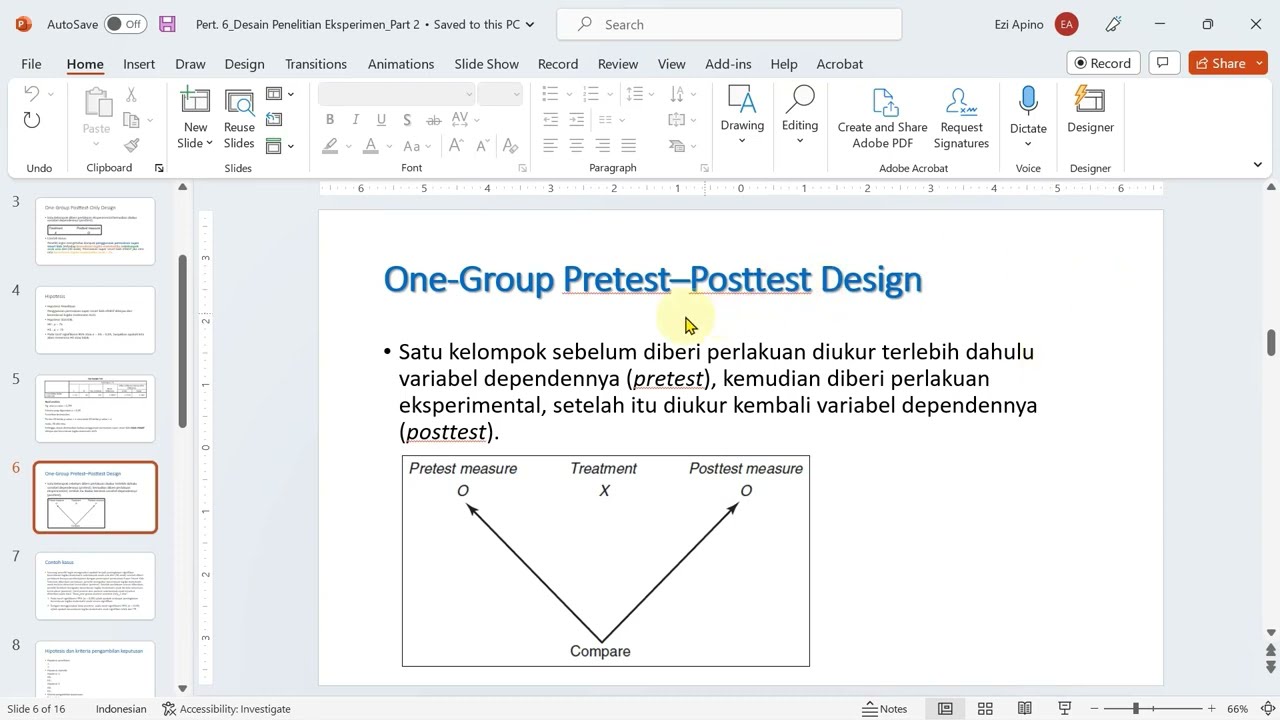Open the Insert tab
The height and width of the screenshot is (720, 1280).
139,63
